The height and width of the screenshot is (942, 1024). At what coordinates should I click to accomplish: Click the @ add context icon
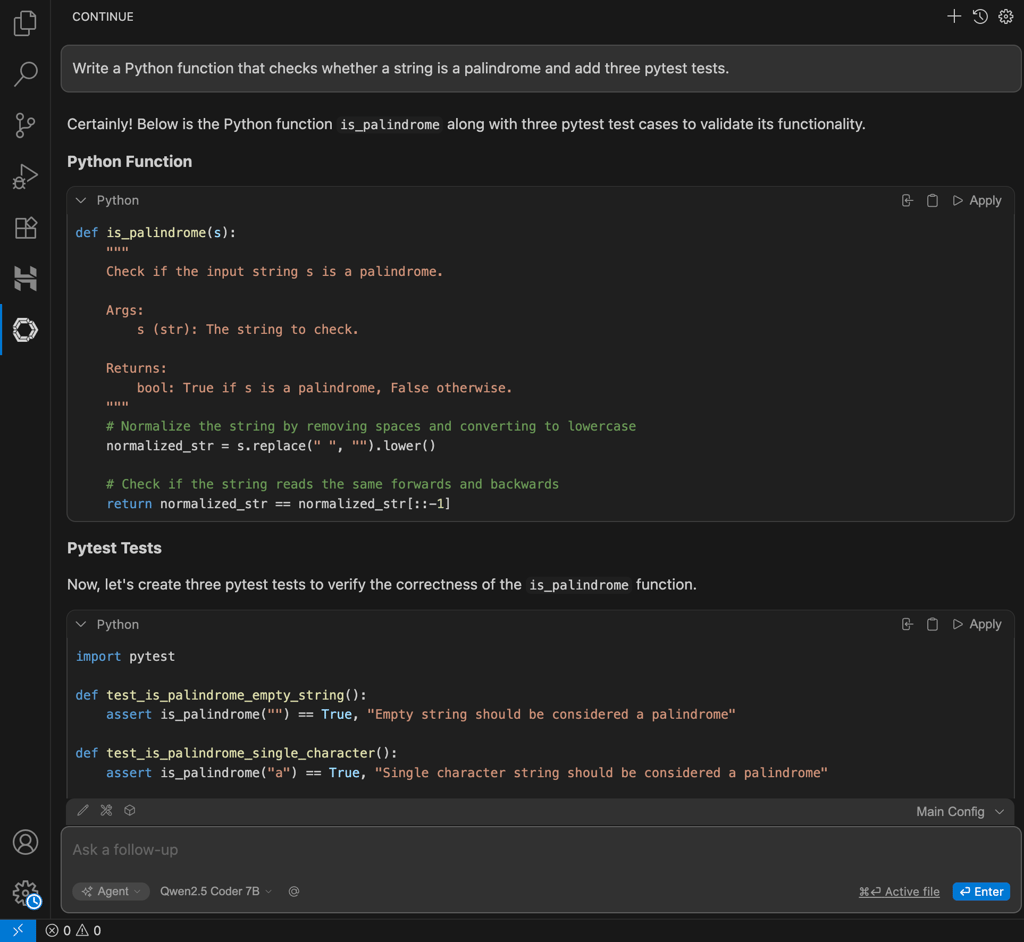[294, 891]
